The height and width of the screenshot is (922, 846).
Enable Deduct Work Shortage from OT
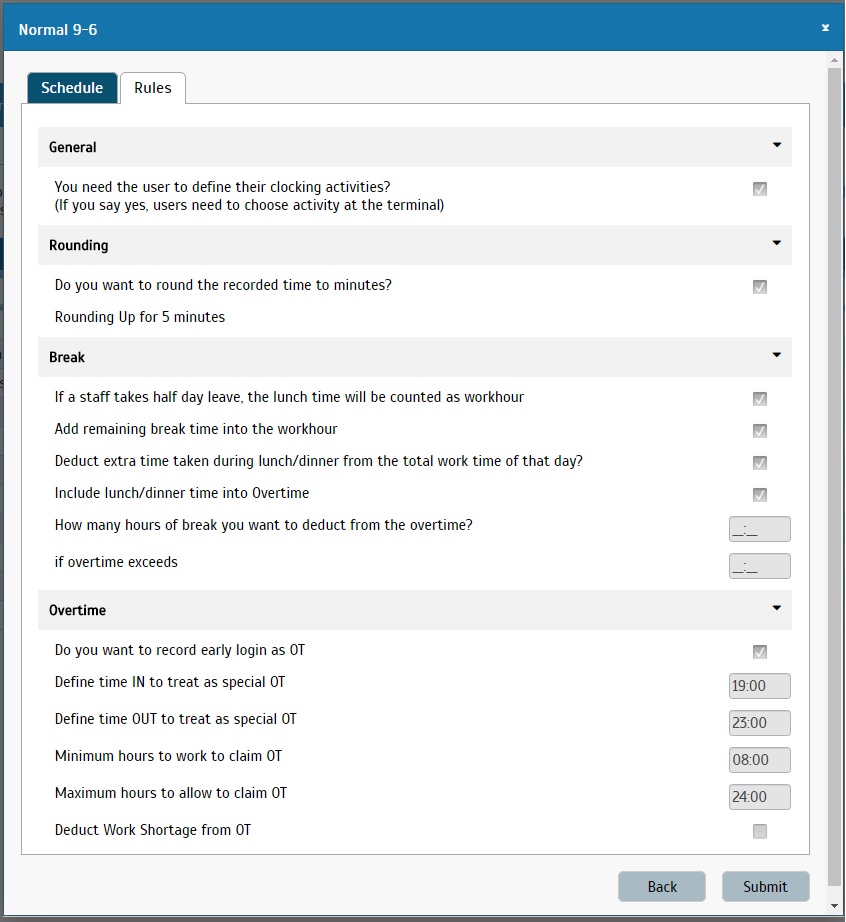pos(760,831)
